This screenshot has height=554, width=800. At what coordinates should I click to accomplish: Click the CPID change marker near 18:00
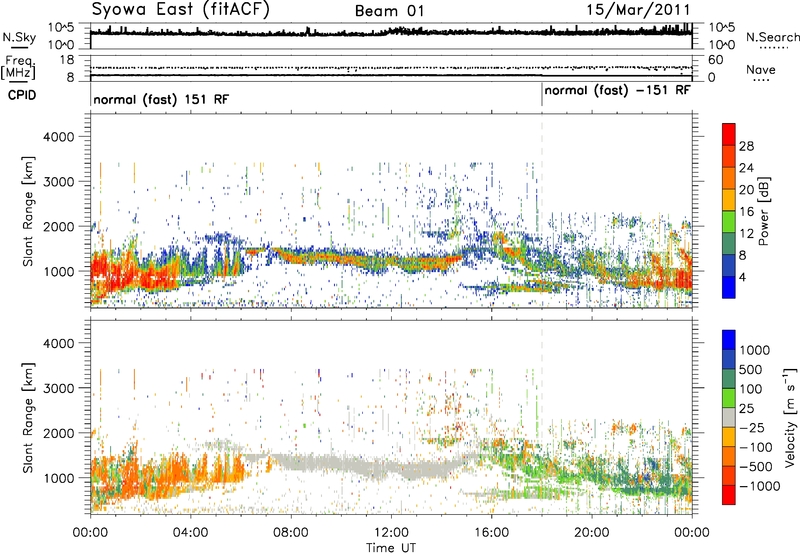pos(542,95)
